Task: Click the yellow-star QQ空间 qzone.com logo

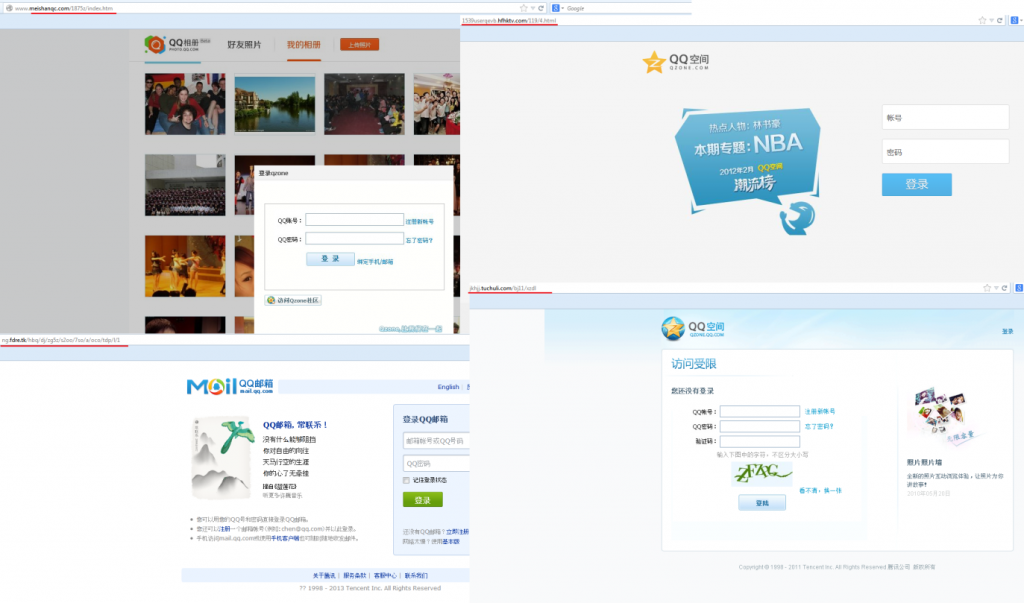Action: point(675,63)
